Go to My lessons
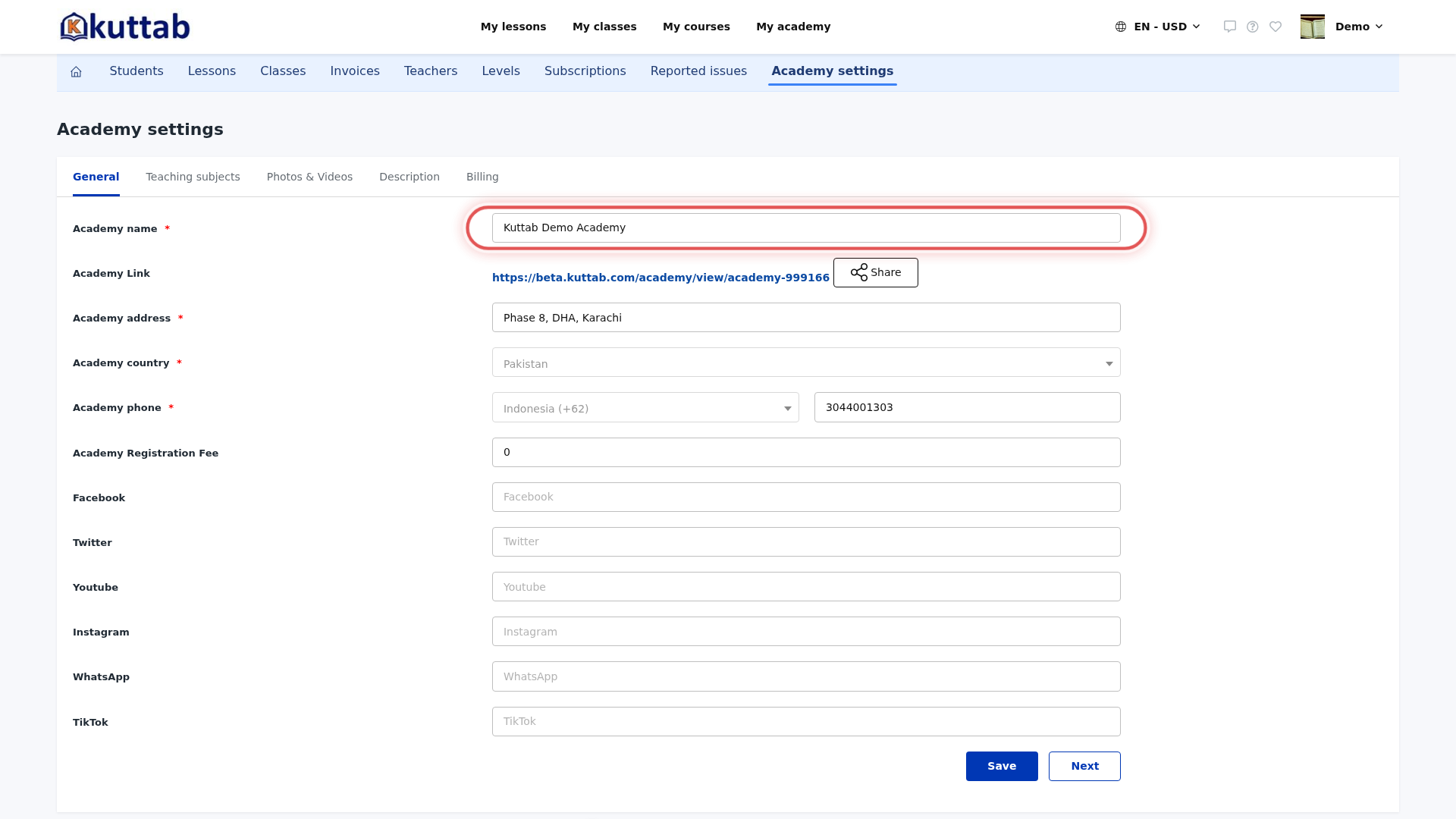Screen dimensions: 1456x819 tap(513, 27)
